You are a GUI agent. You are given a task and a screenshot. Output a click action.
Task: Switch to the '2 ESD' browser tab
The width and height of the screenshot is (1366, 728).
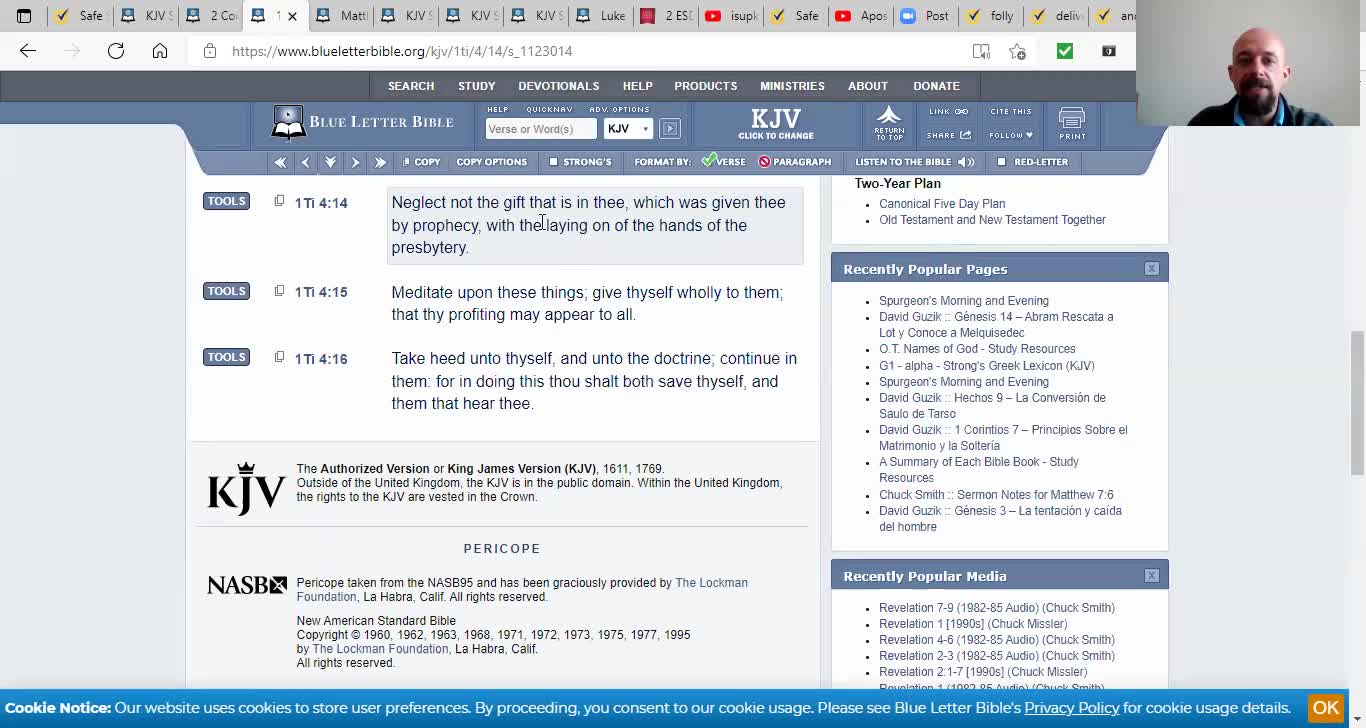coord(667,15)
